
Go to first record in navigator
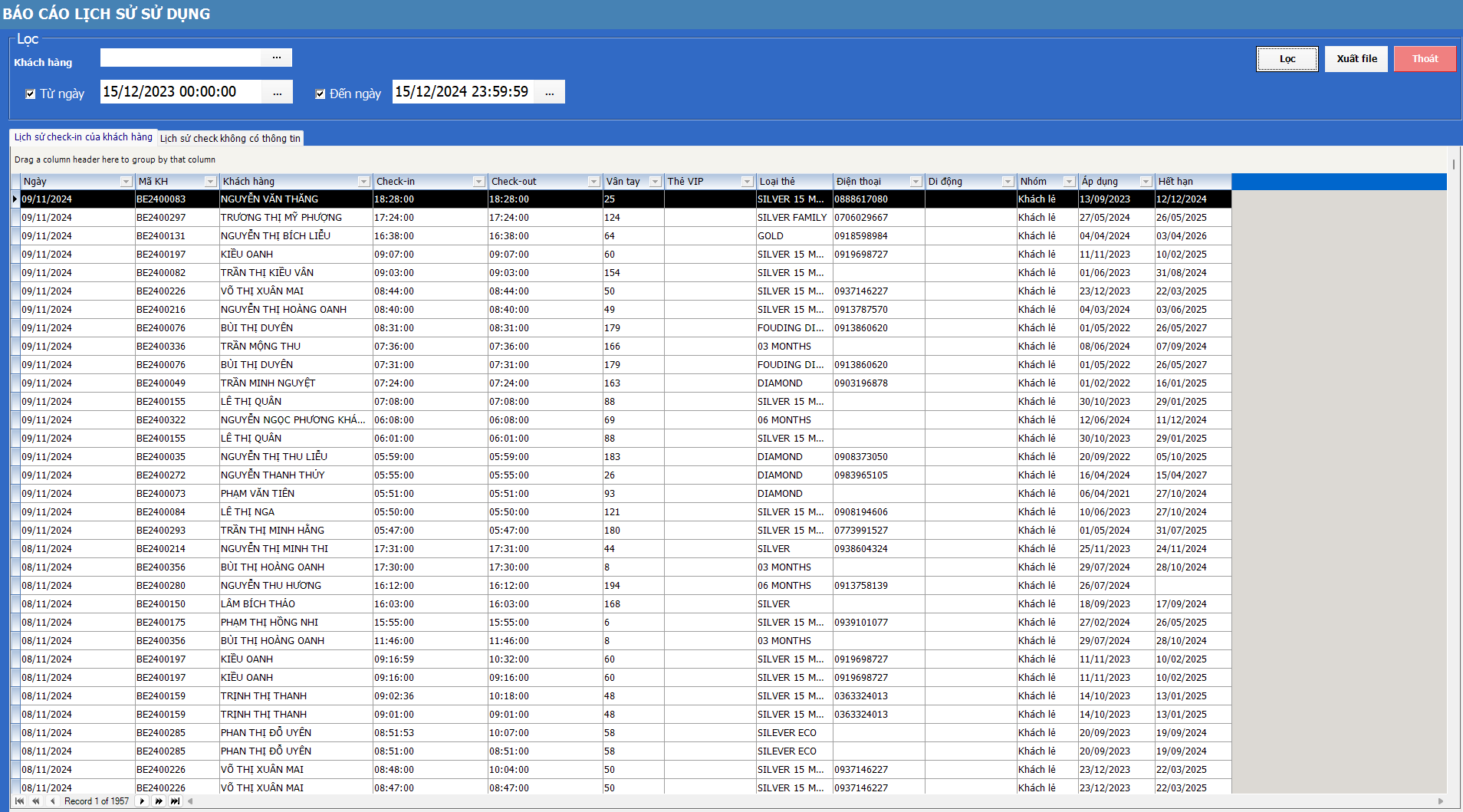click(x=19, y=801)
